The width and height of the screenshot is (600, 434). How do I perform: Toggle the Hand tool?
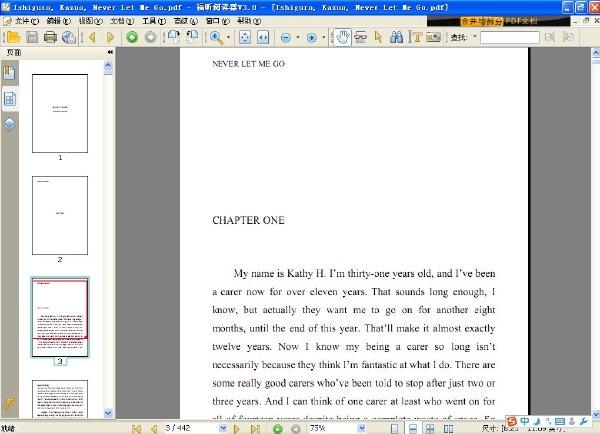[342, 37]
